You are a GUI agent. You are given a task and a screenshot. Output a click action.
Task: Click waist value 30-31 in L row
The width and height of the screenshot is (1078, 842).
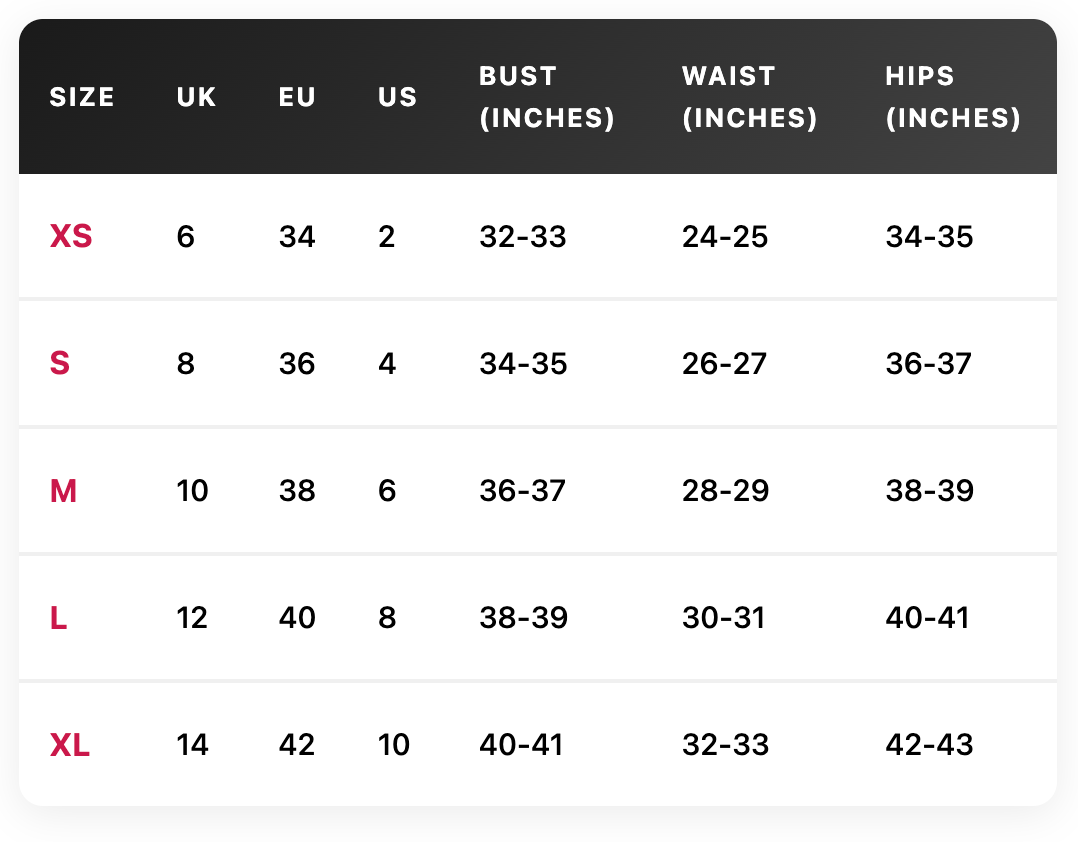[x=723, y=618]
